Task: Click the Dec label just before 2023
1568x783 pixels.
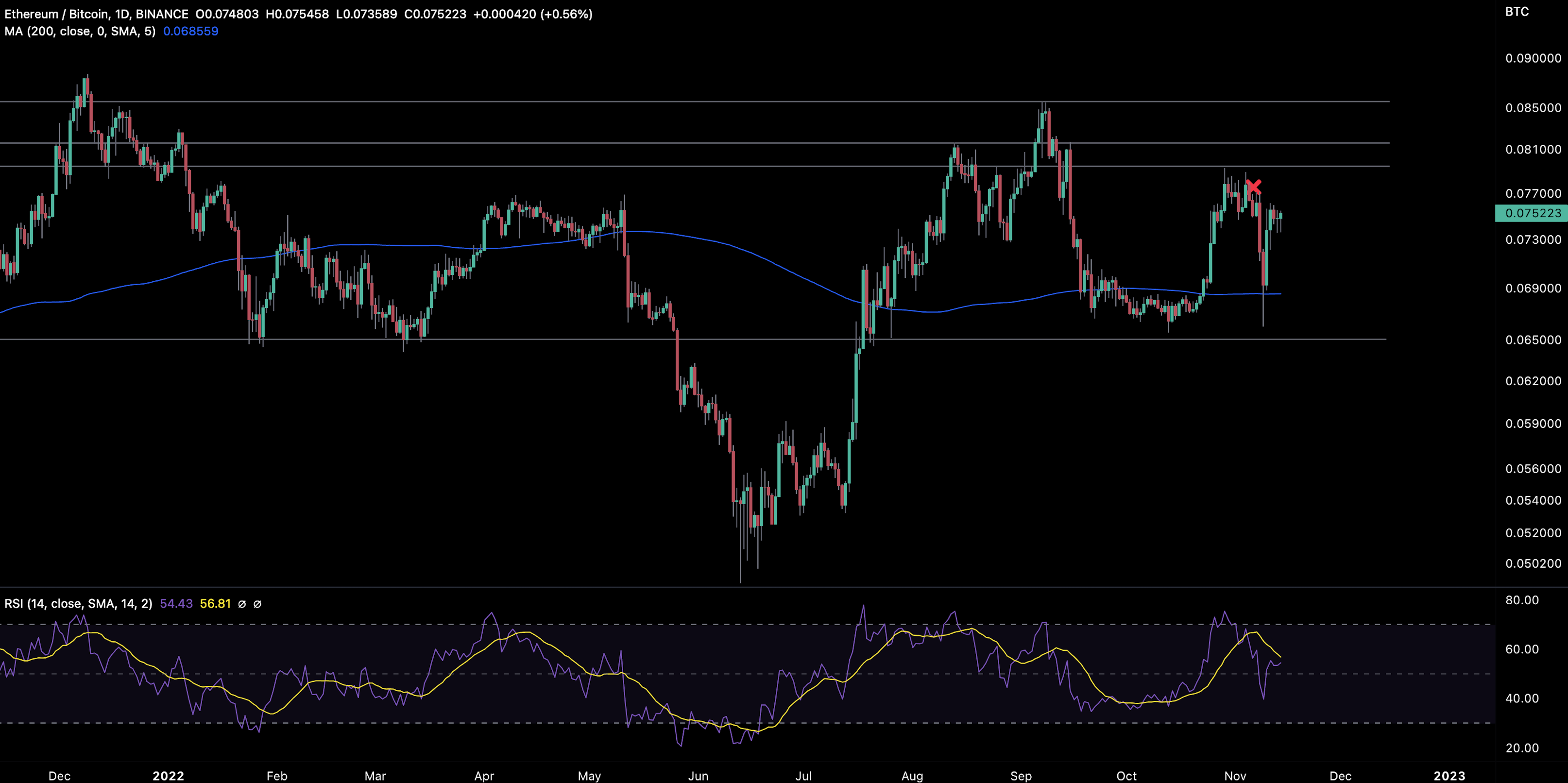Action: tap(1340, 776)
